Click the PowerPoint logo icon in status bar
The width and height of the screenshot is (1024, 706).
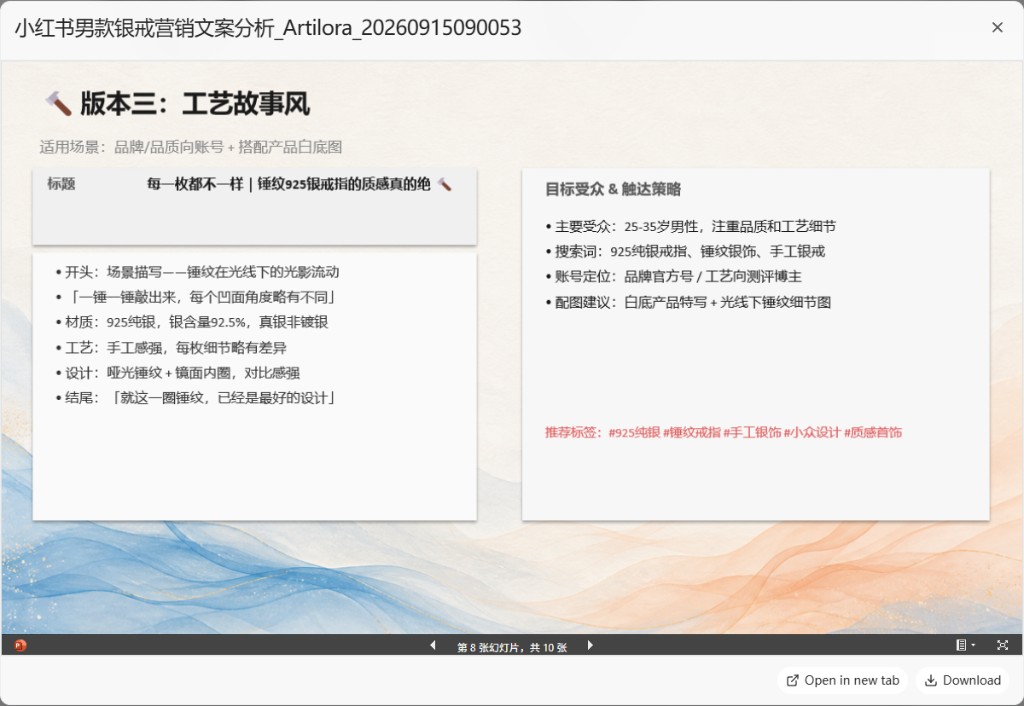tap(20, 645)
